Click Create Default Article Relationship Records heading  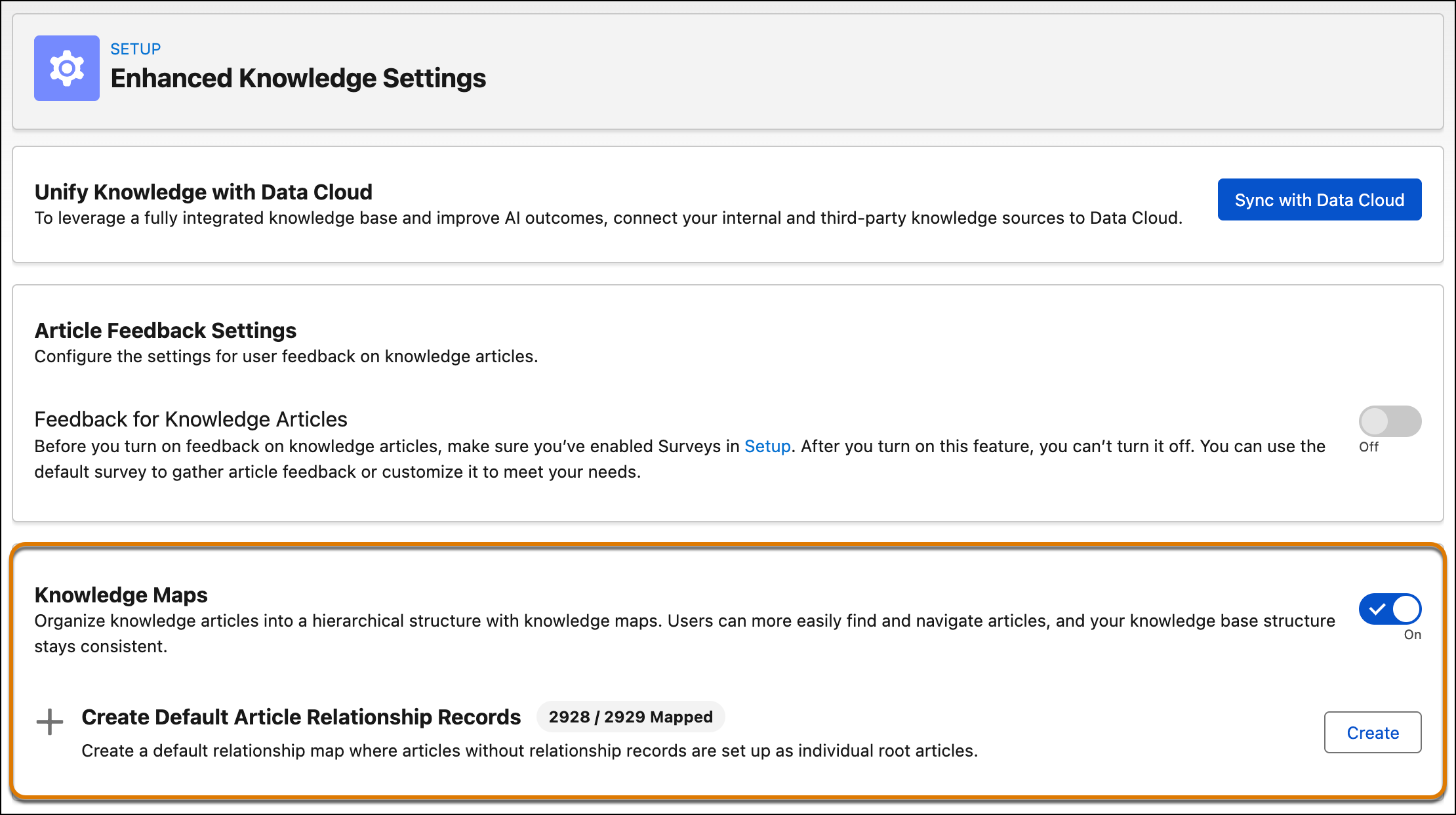click(301, 717)
